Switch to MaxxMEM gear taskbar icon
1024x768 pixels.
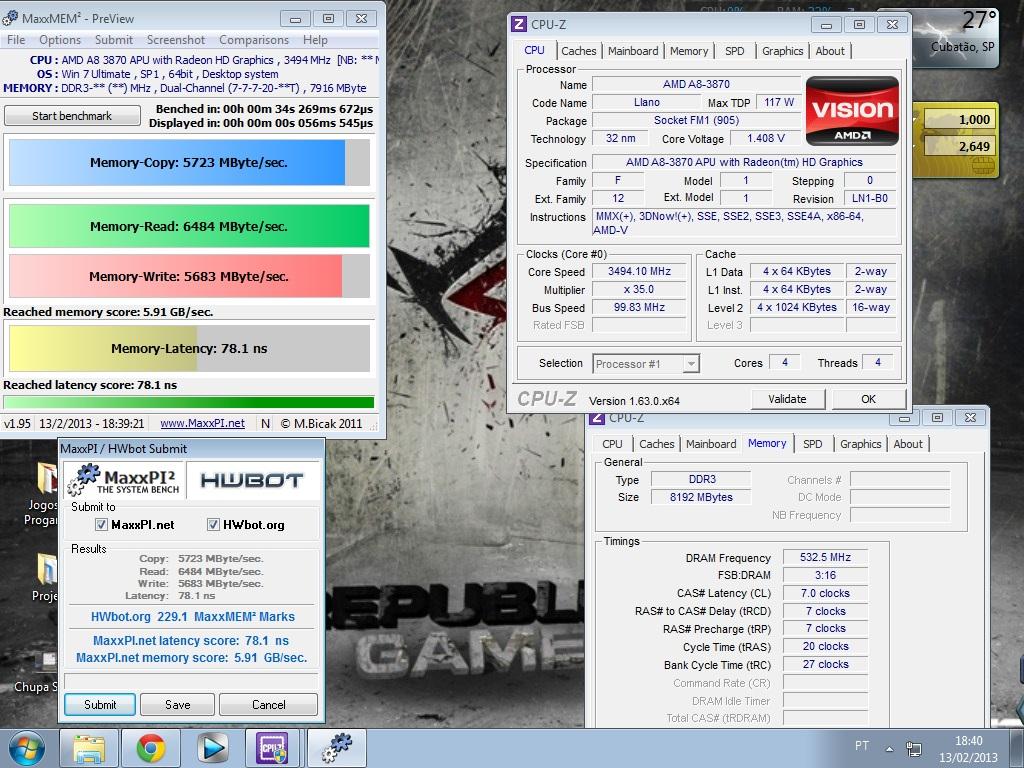[x=336, y=748]
